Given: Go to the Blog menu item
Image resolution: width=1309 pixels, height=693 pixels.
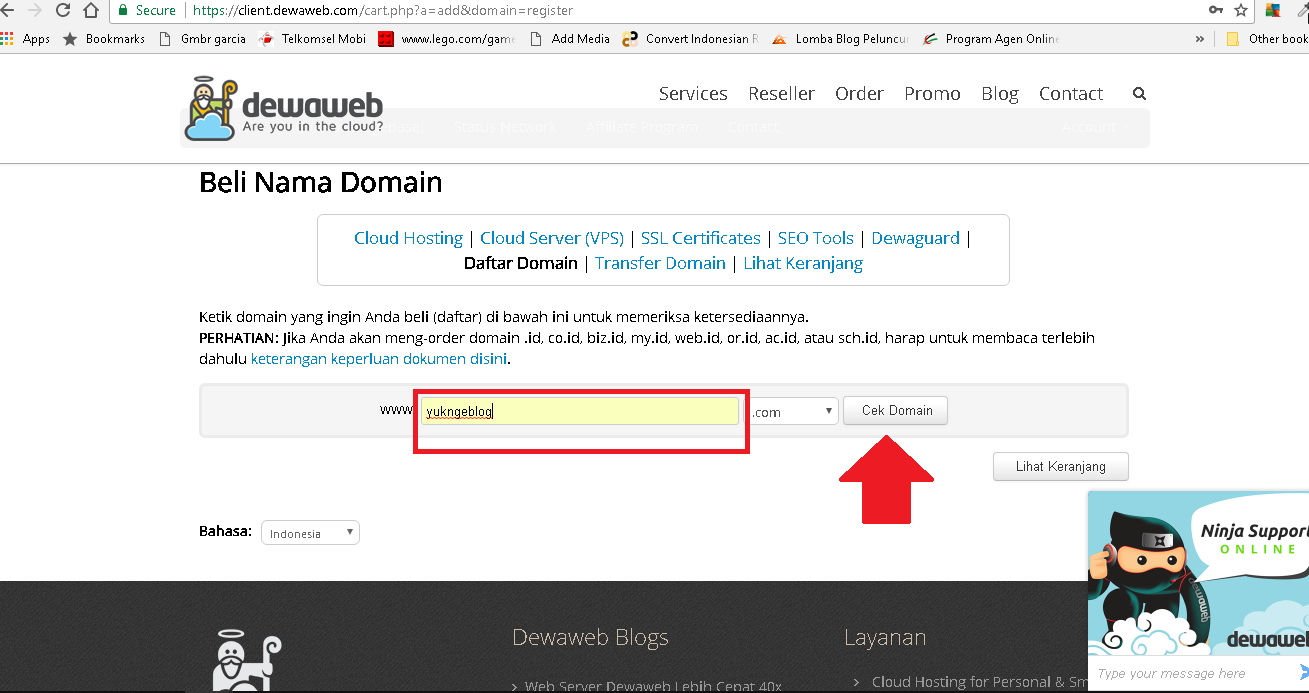Looking at the screenshot, I should click(x=1000, y=93).
